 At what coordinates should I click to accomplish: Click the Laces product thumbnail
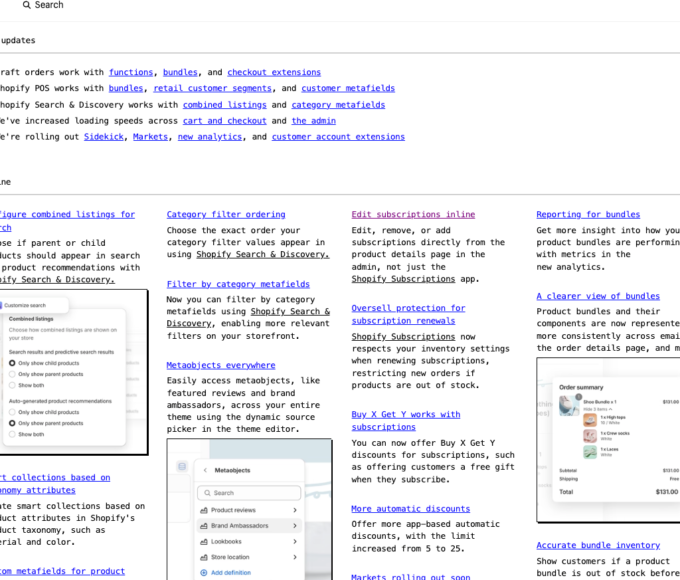(x=591, y=452)
